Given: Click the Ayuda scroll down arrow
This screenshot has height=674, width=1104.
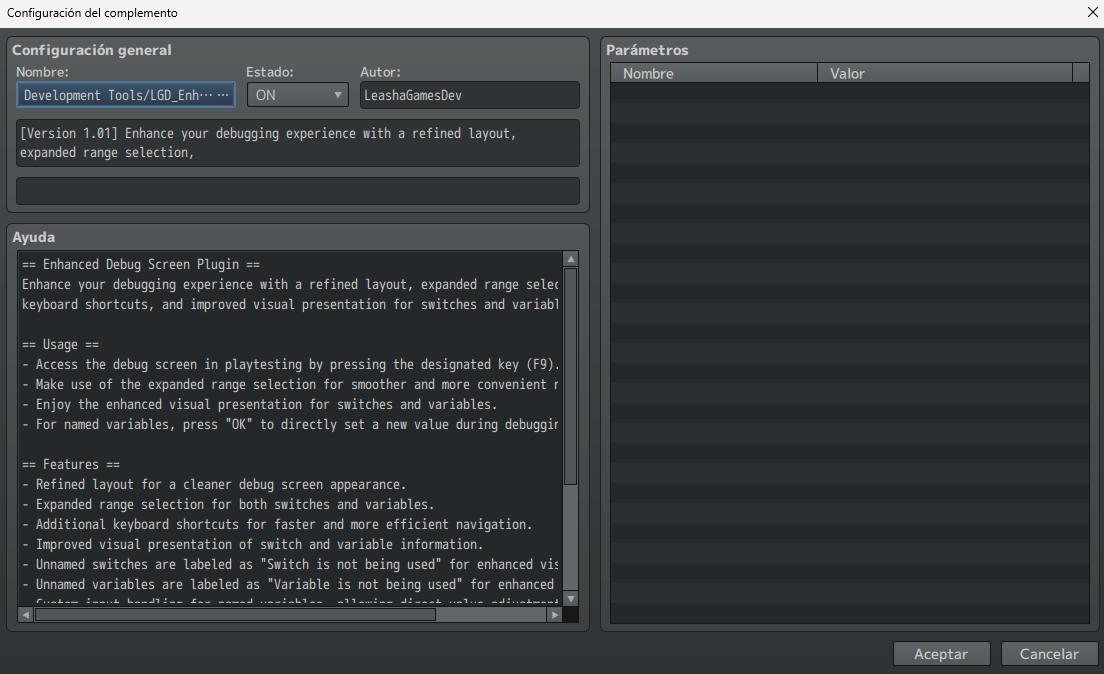Looking at the screenshot, I should [571, 599].
